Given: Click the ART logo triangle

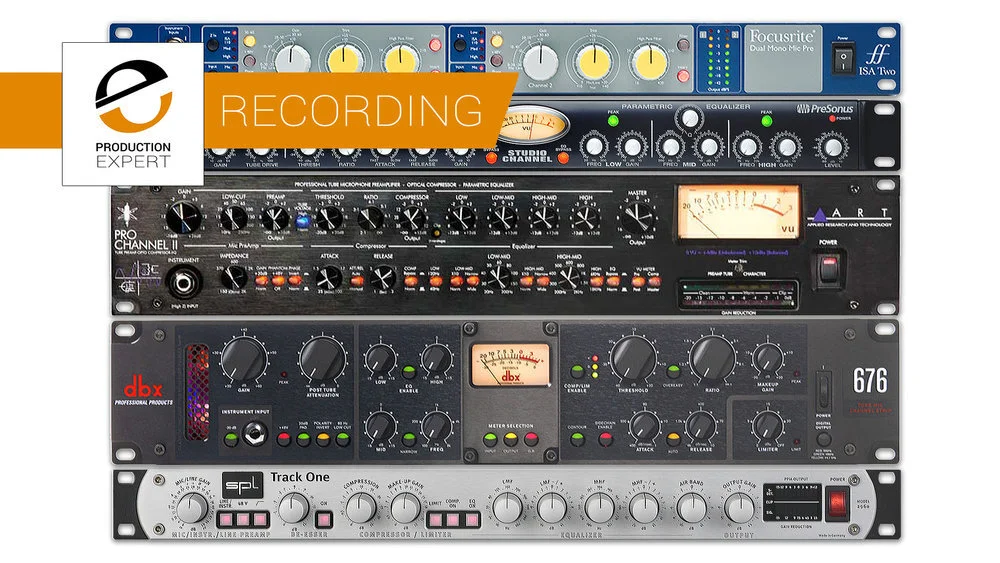Looking at the screenshot, I should point(820,215).
